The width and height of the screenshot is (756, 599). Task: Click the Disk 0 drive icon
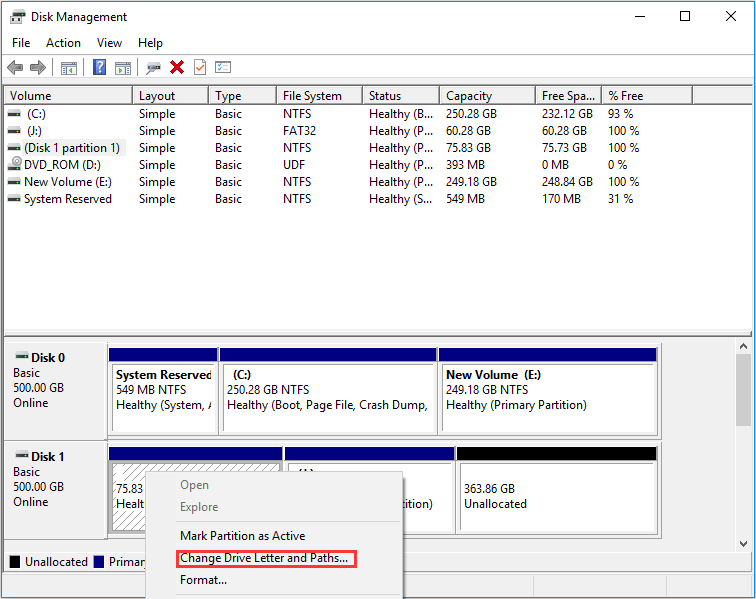(22, 356)
